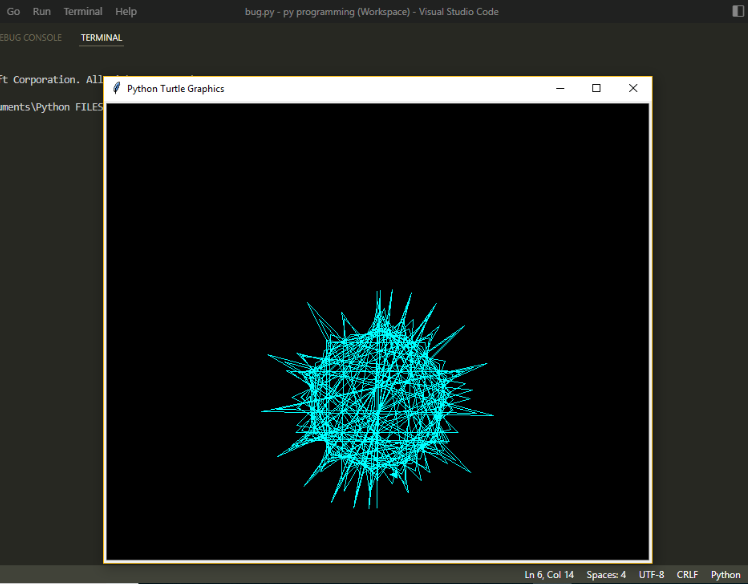This screenshot has height=584, width=748.
Task: Select the TERMINAL panel tab
Action: coord(101,38)
